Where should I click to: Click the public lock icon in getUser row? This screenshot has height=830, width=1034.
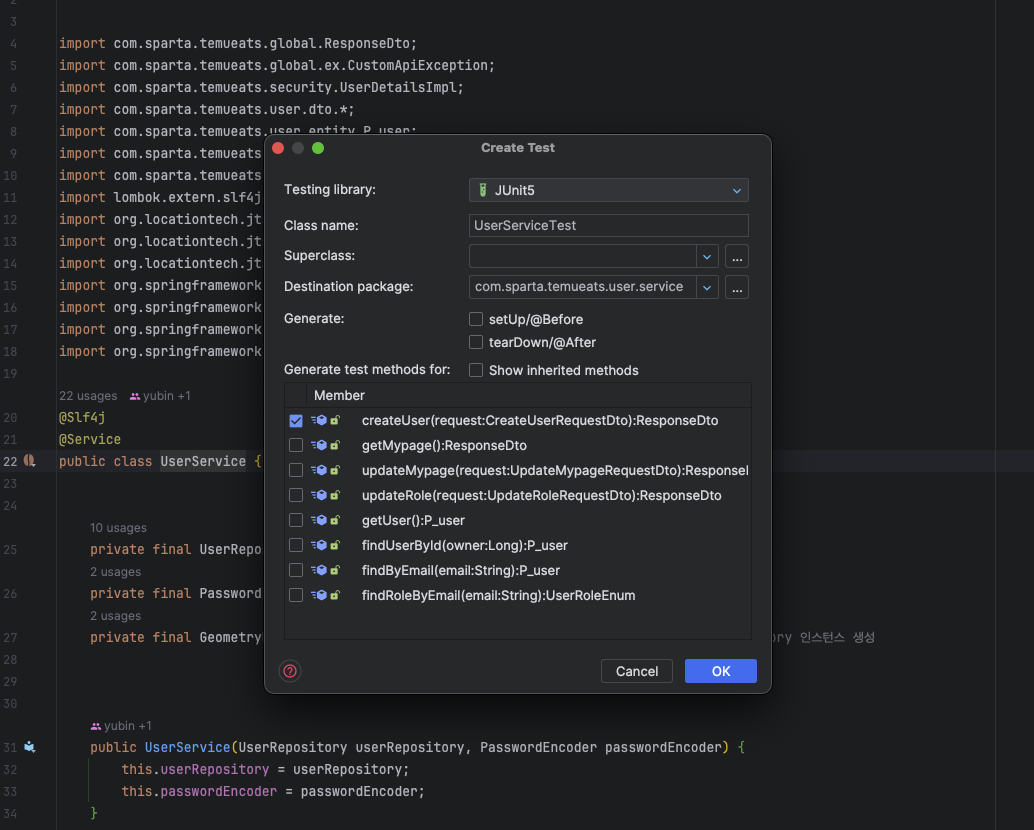pyautogui.click(x=335, y=520)
